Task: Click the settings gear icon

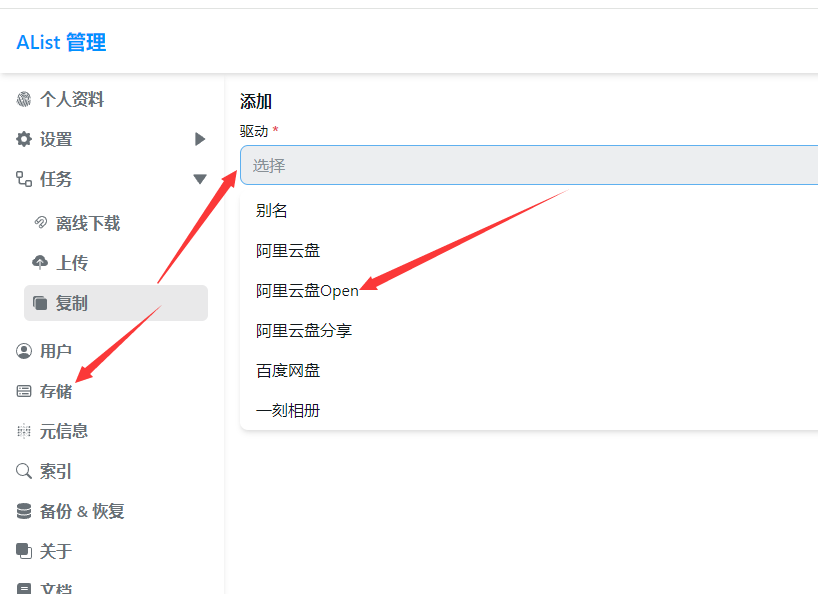Action: click(x=23, y=139)
